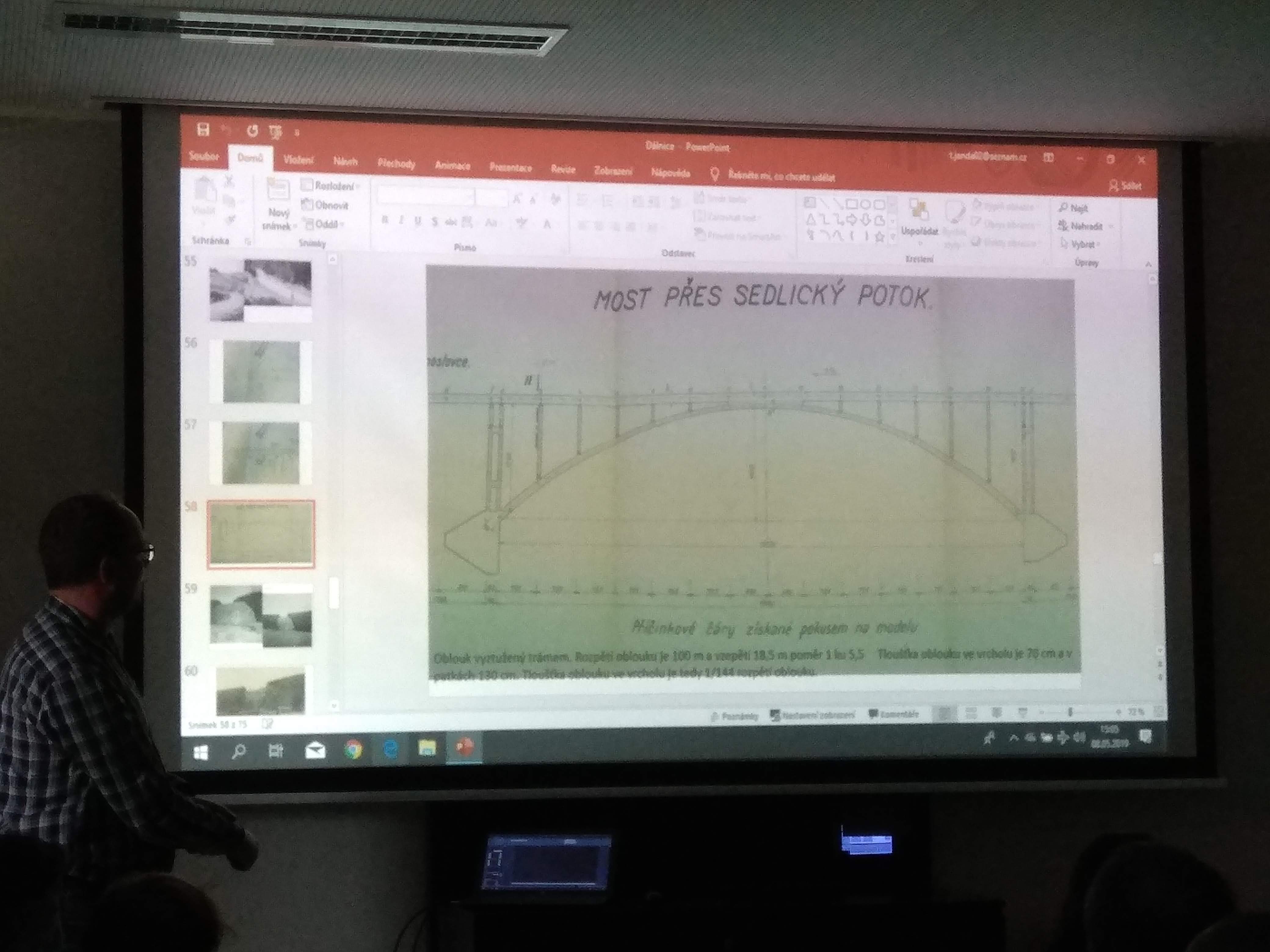Toggle Komentáře comments pane in status bar
1270x952 pixels.
click(893, 714)
